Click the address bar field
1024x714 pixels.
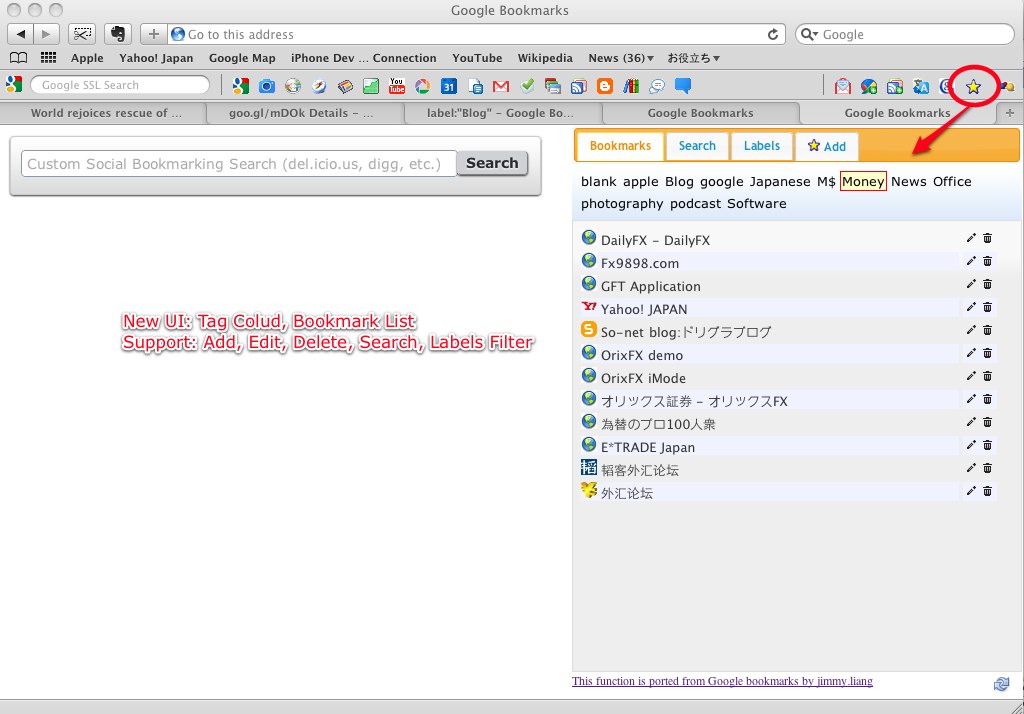point(466,34)
